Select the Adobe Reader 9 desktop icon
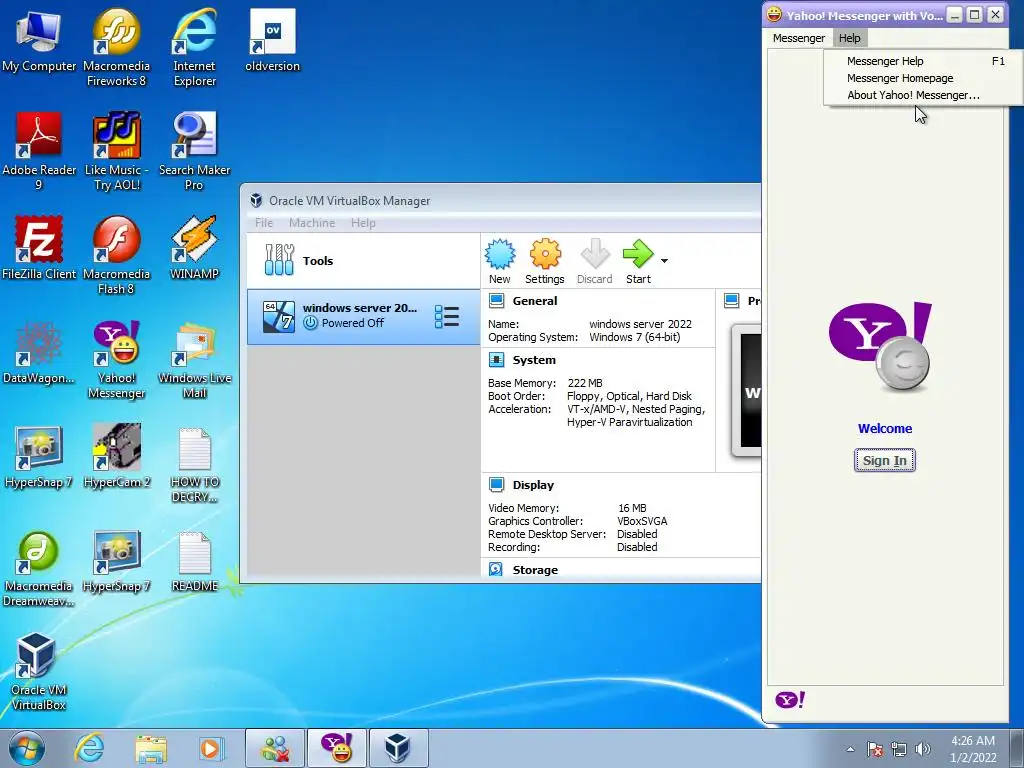Screen dimensions: 1024x768 pyautogui.click(x=39, y=152)
